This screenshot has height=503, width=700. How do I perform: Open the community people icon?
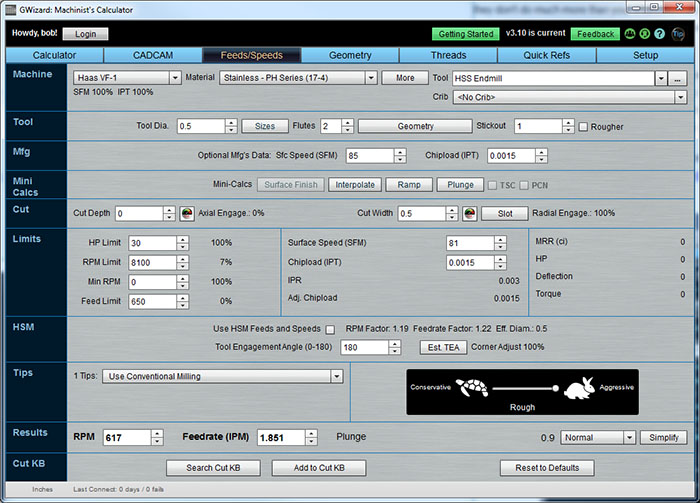629,34
